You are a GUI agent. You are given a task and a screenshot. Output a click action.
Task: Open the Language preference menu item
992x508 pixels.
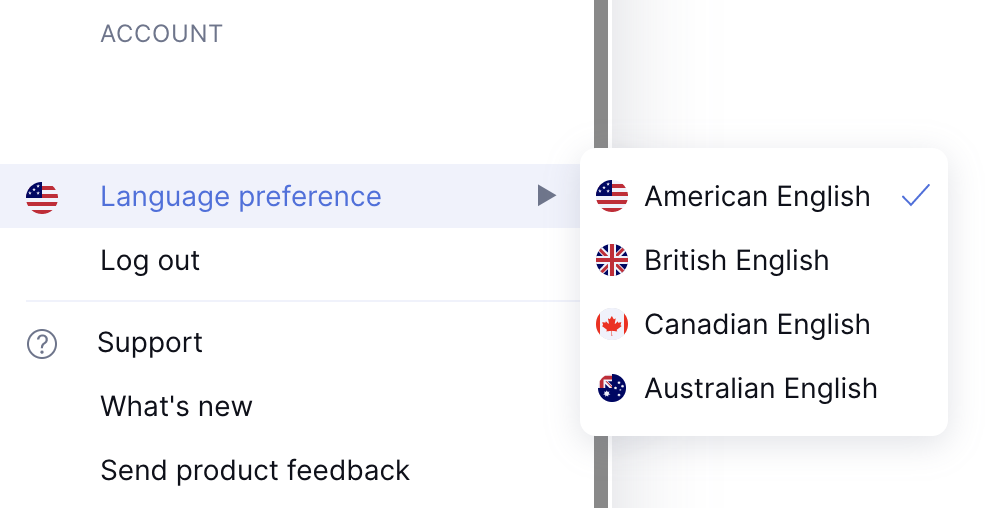[240, 197]
